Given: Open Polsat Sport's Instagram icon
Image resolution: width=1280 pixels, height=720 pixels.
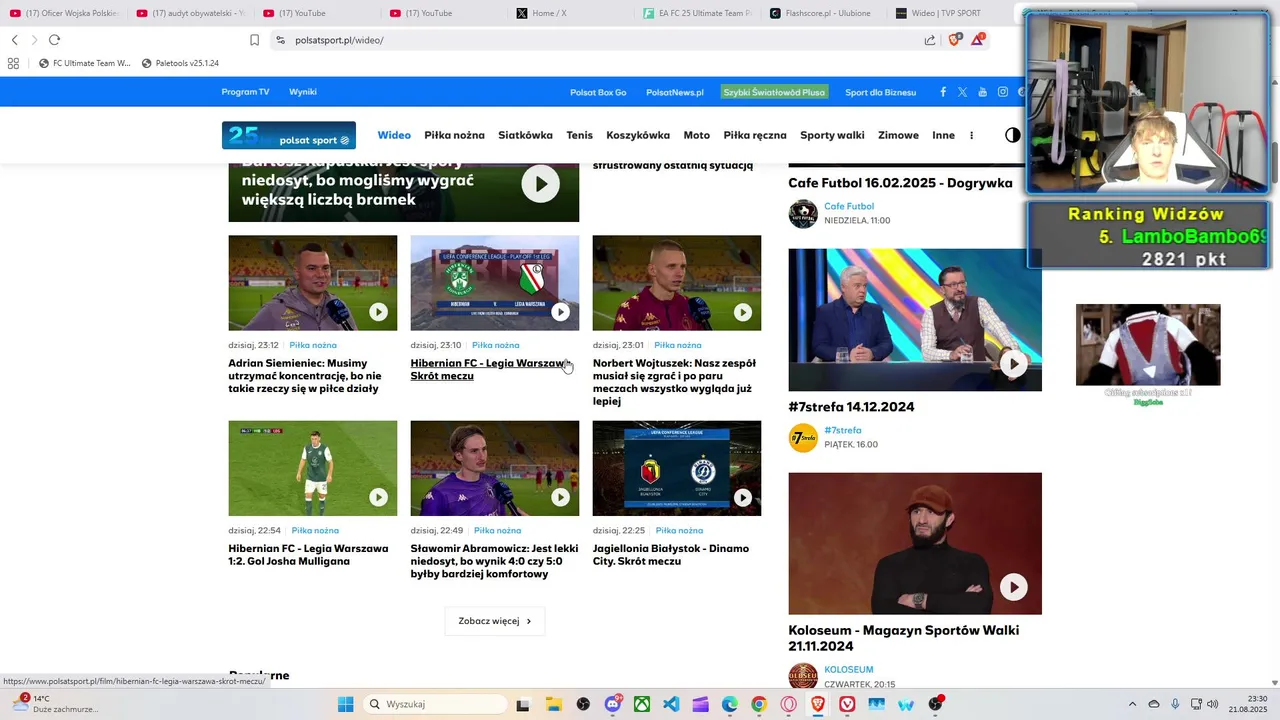Looking at the screenshot, I should pos(1002,92).
